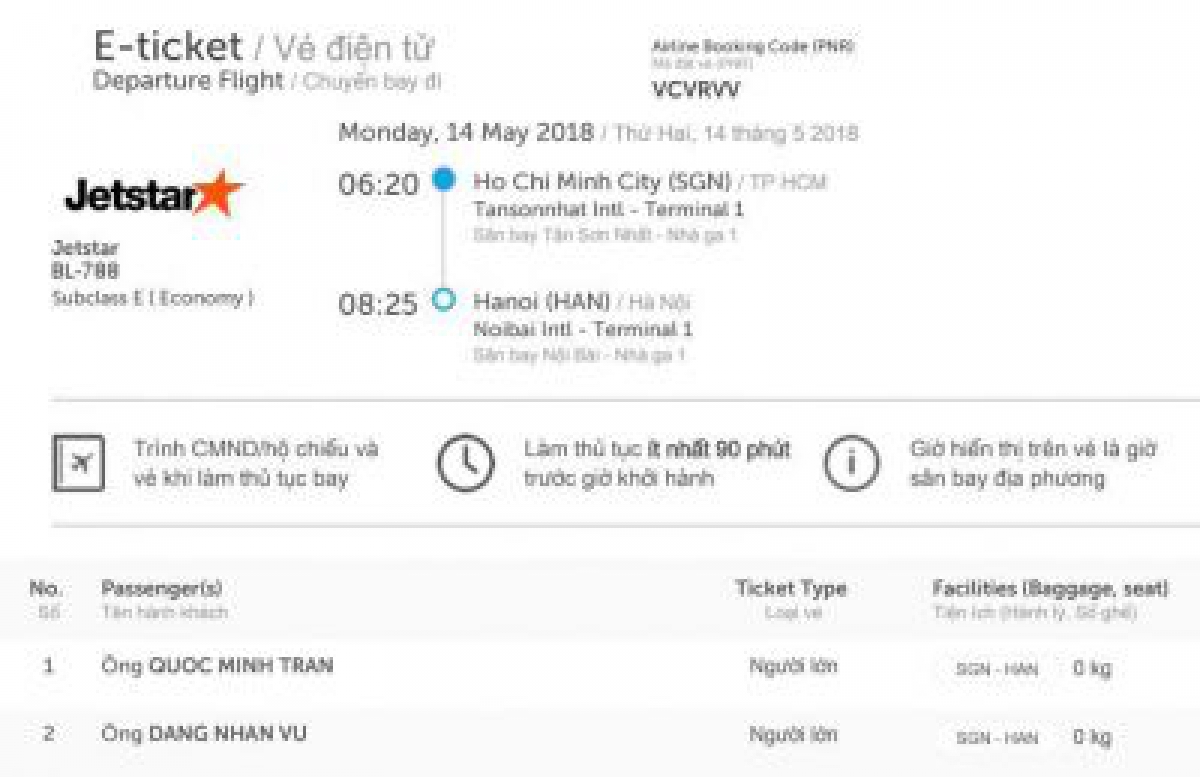
Task: Click the clock check-in time icon
Action: point(466,464)
